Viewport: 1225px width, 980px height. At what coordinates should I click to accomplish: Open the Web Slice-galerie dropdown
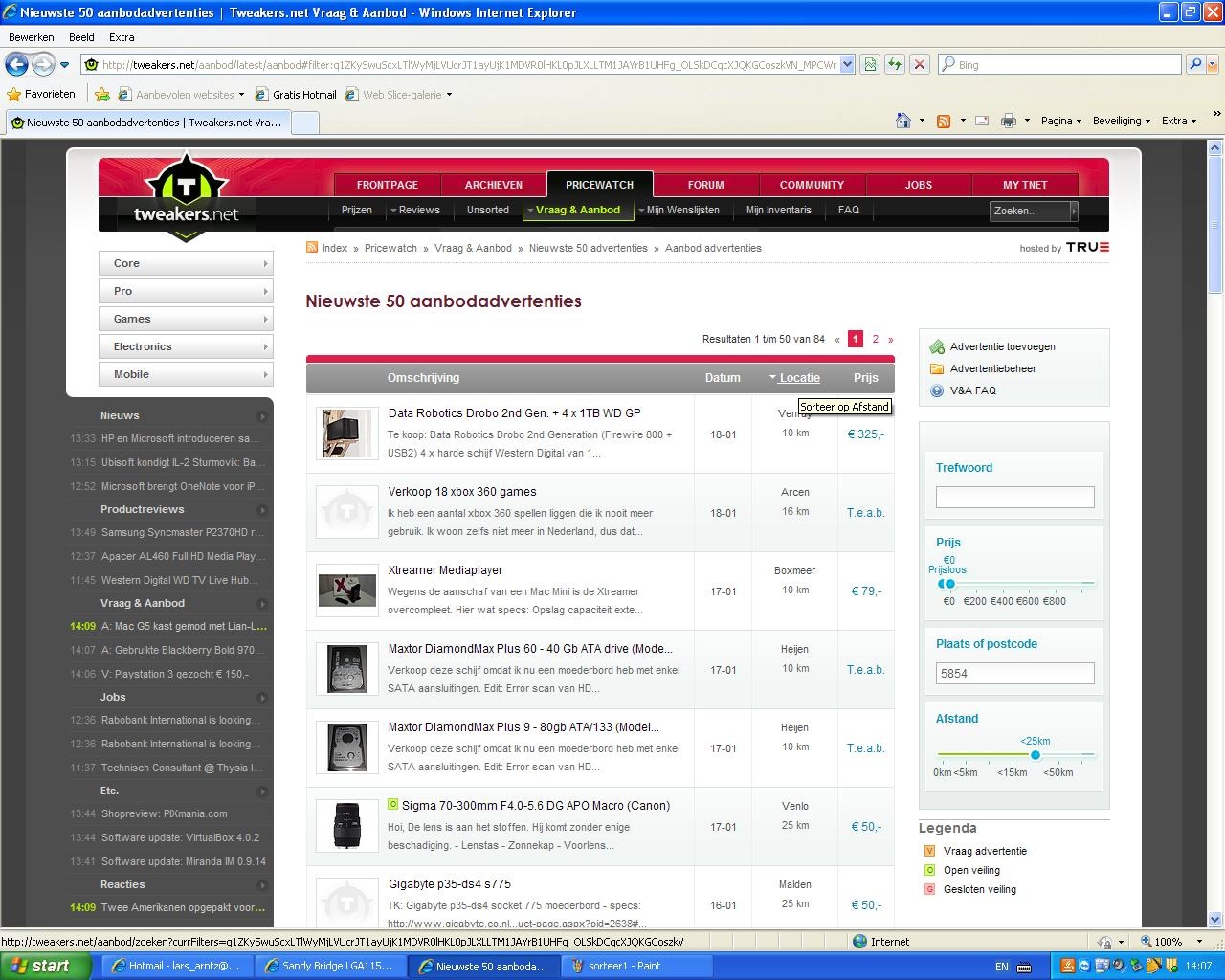(x=449, y=95)
